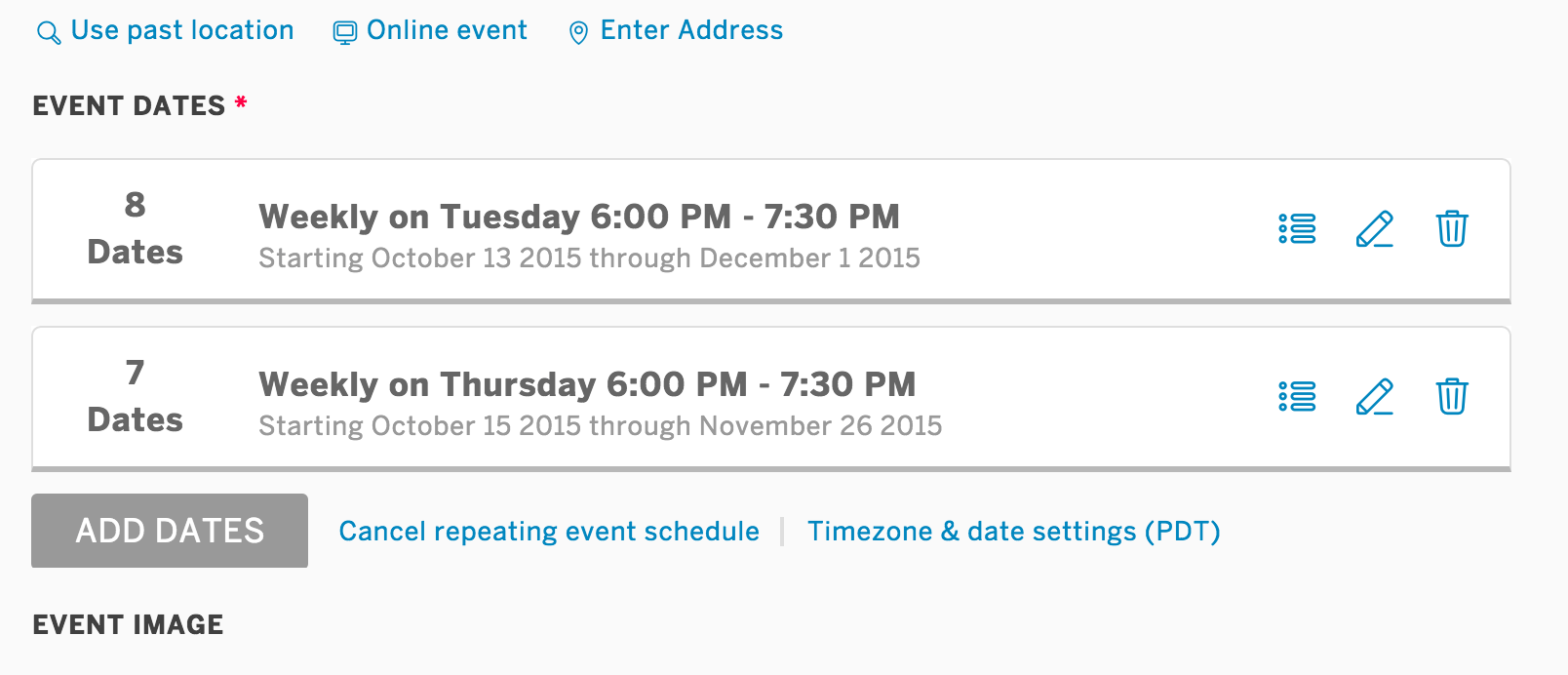Open Timezone & date settings (PDT)
This screenshot has width=1568, height=675.
tap(1014, 532)
